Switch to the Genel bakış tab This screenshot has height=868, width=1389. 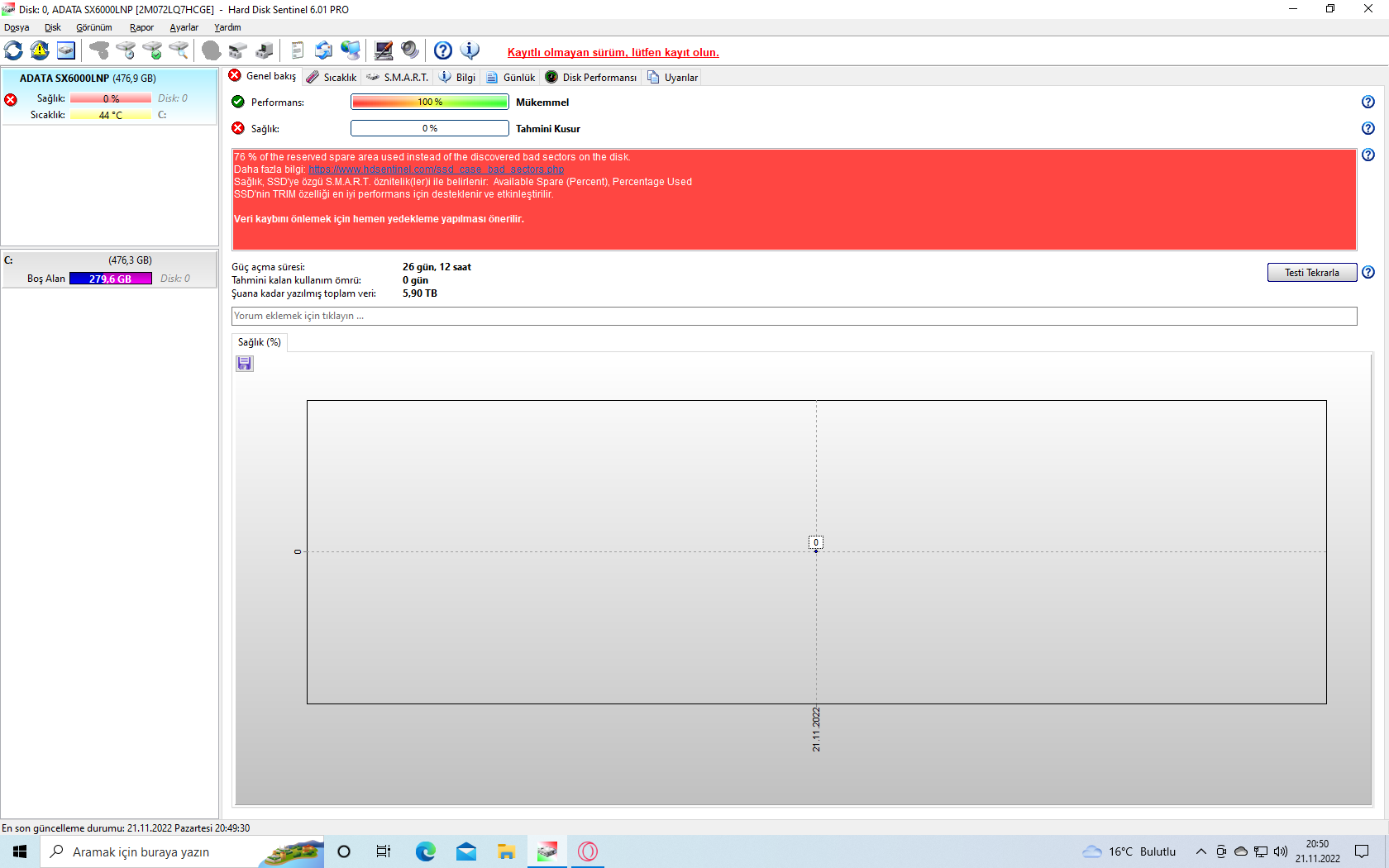point(263,76)
